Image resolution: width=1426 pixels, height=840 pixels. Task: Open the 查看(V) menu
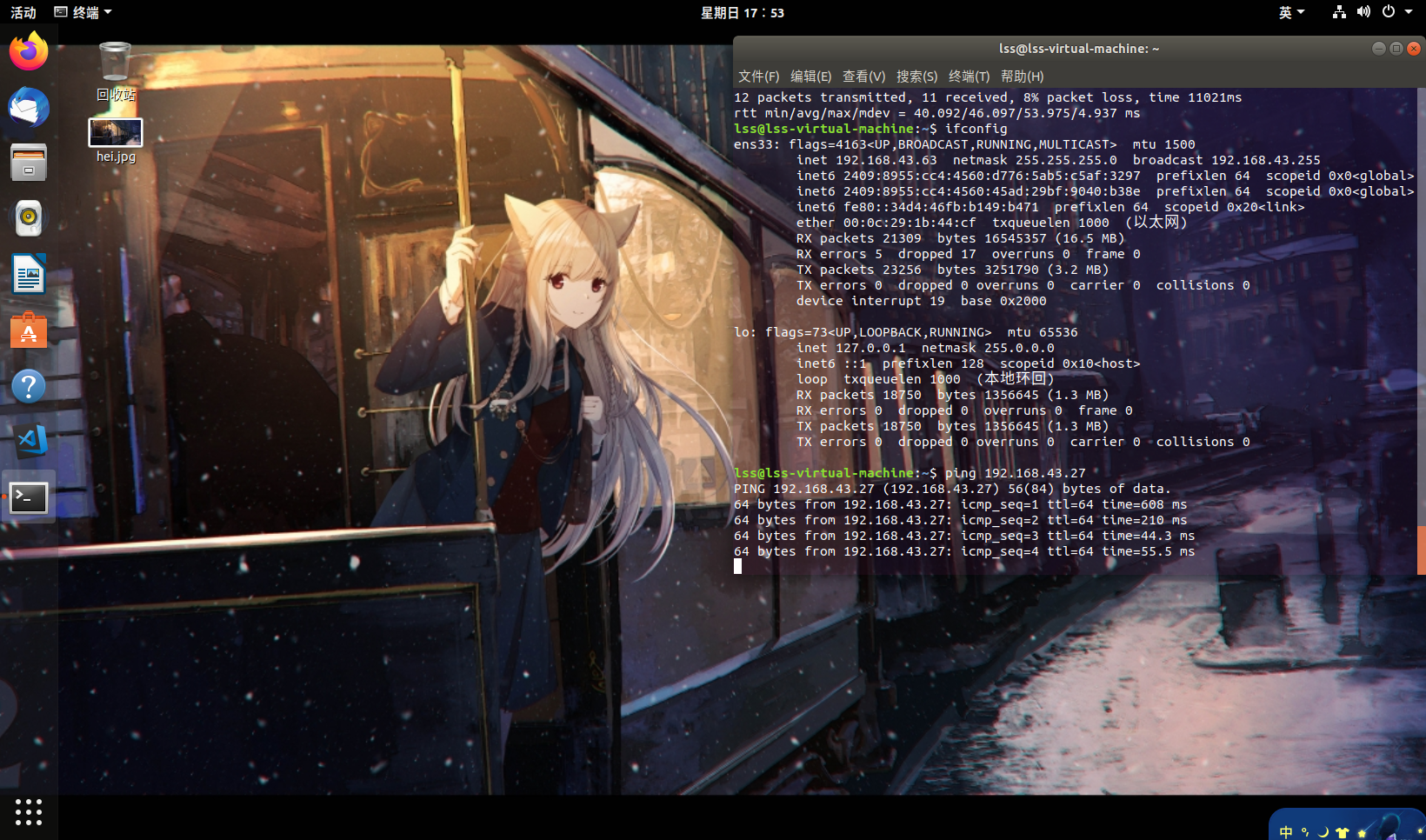[x=864, y=77]
